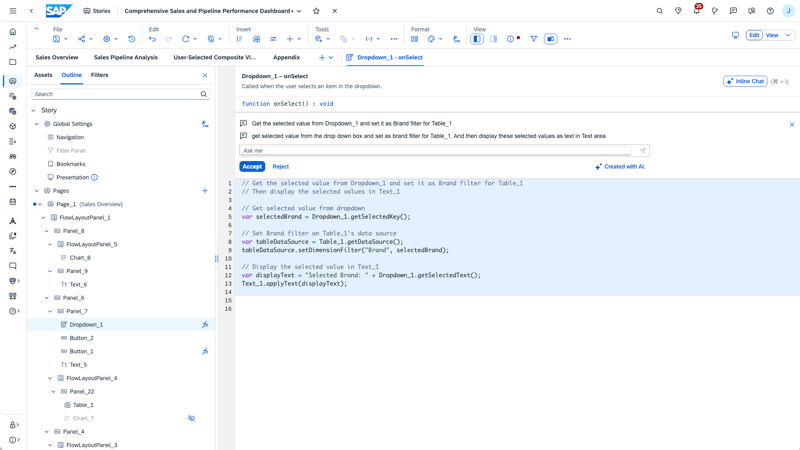Open the help question mark icon

[770, 11]
